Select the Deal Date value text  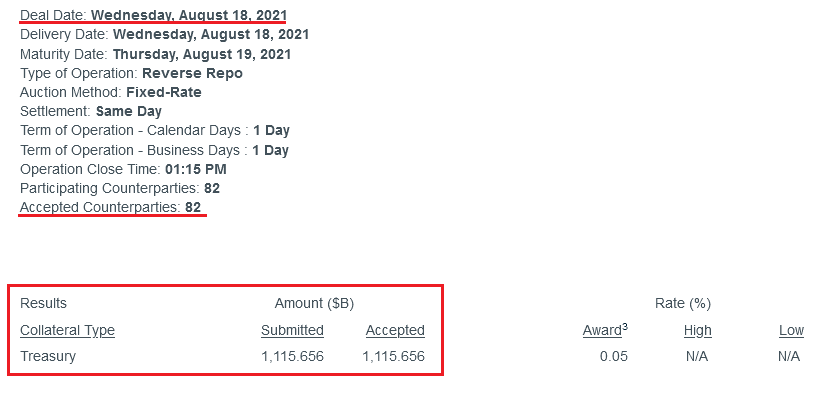tap(189, 15)
